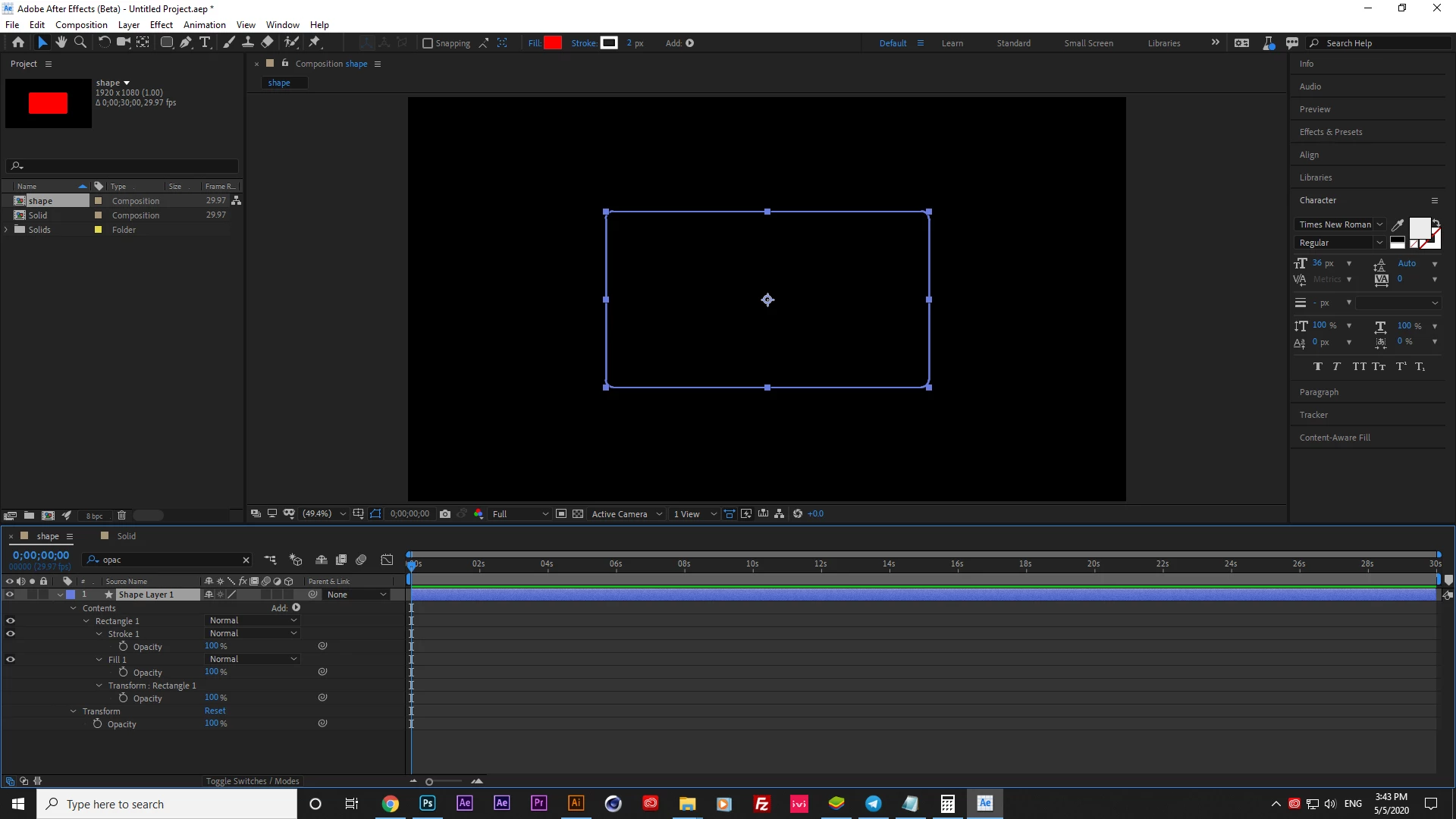Switch to the Solid timeline tab
Viewport: 1456px width, 819px height.
pos(126,535)
